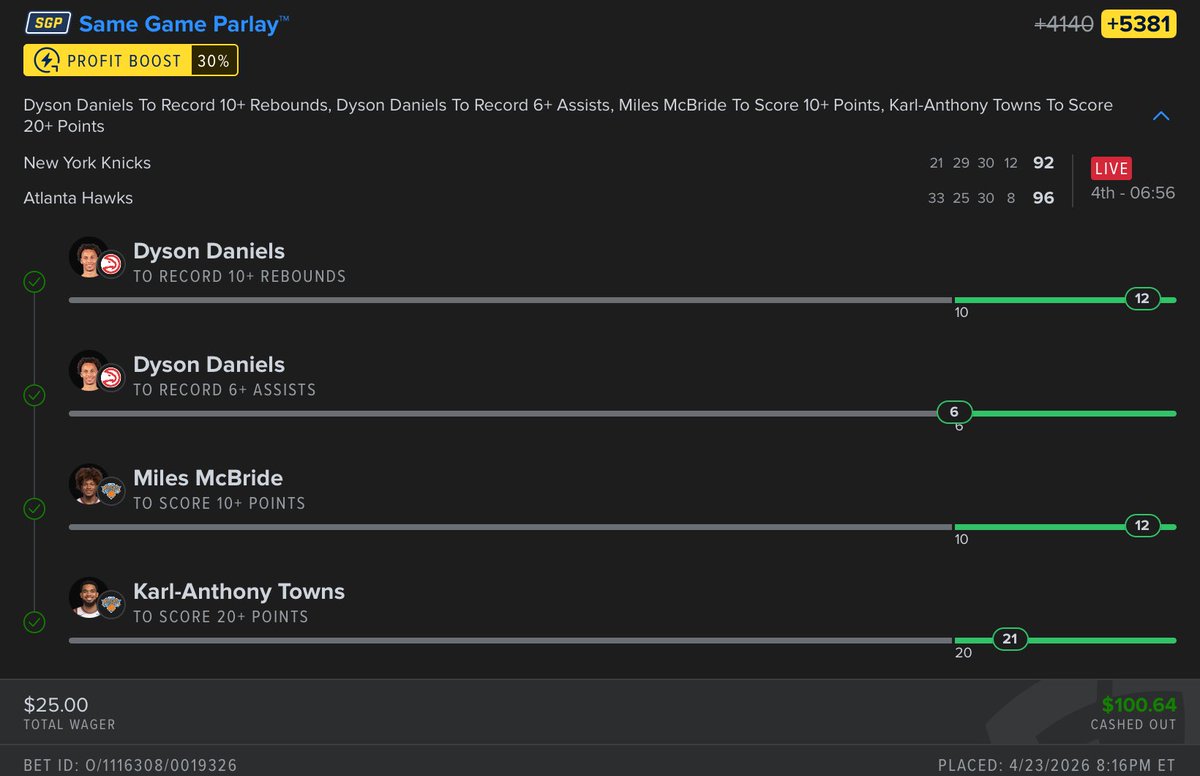1200x776 pixels.
Task: Click the 21 marker on Towns points bar
Action: coord(1010,639)
